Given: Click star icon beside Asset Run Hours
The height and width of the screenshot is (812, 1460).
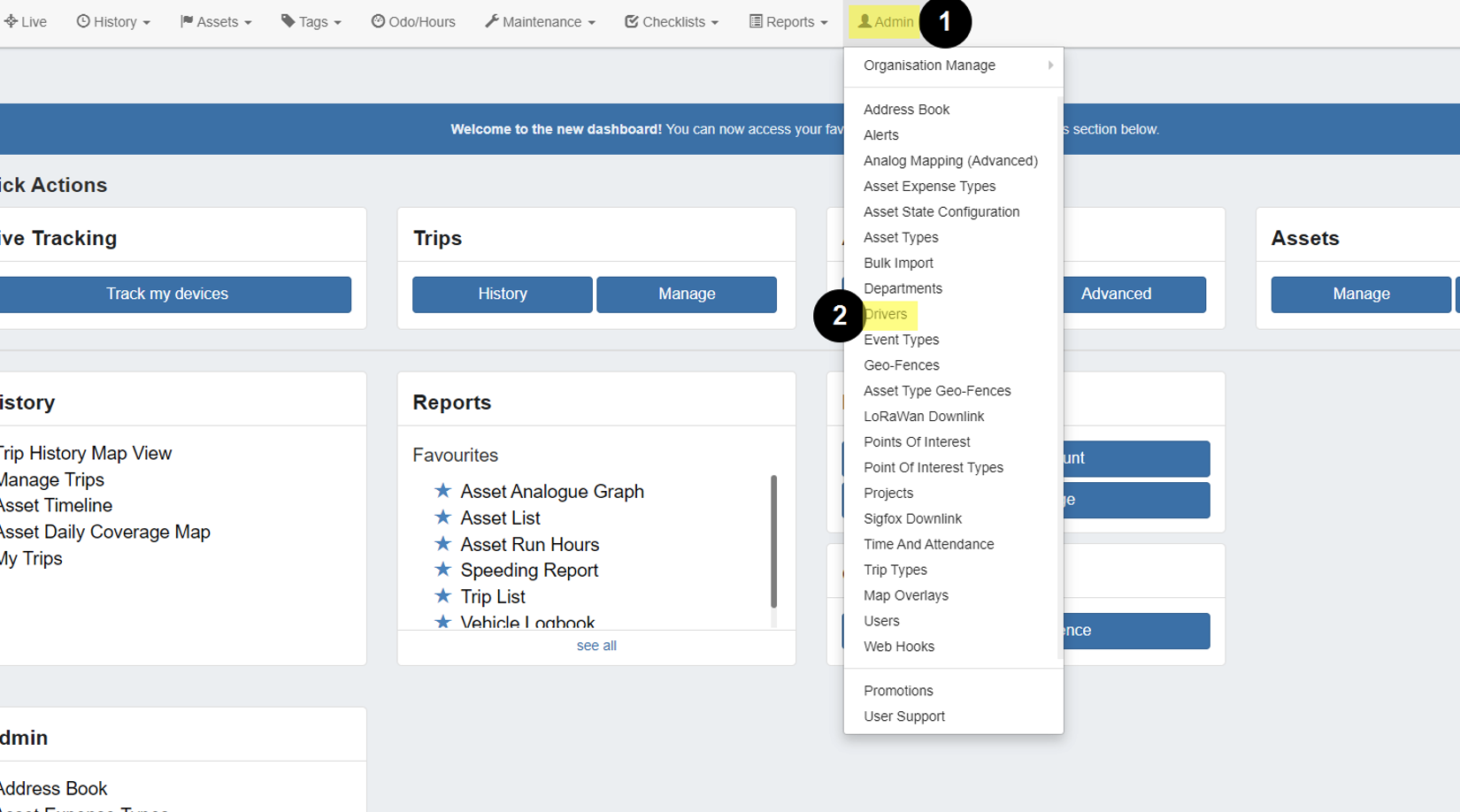Looking at the screenshot, I should click(x=443, y=543).
